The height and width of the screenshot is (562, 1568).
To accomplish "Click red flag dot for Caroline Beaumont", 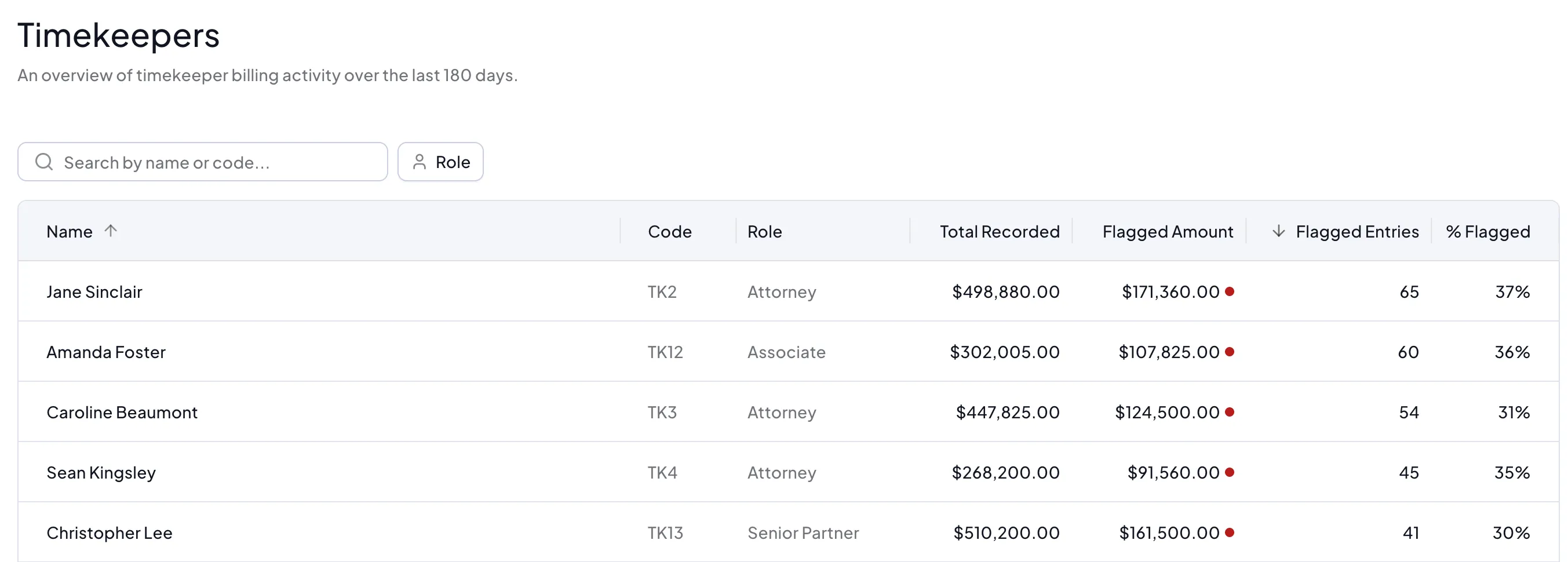I will coord(1229,412).
